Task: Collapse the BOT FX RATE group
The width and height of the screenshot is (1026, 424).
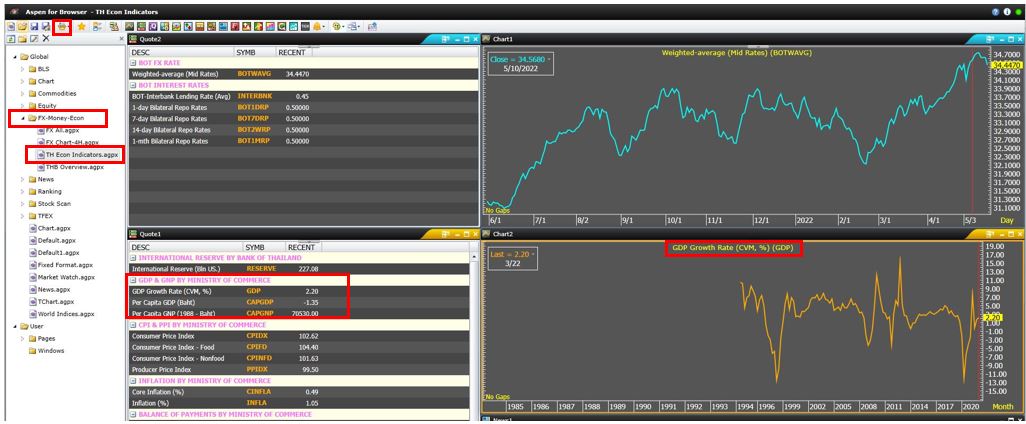Action: [135, 63]
